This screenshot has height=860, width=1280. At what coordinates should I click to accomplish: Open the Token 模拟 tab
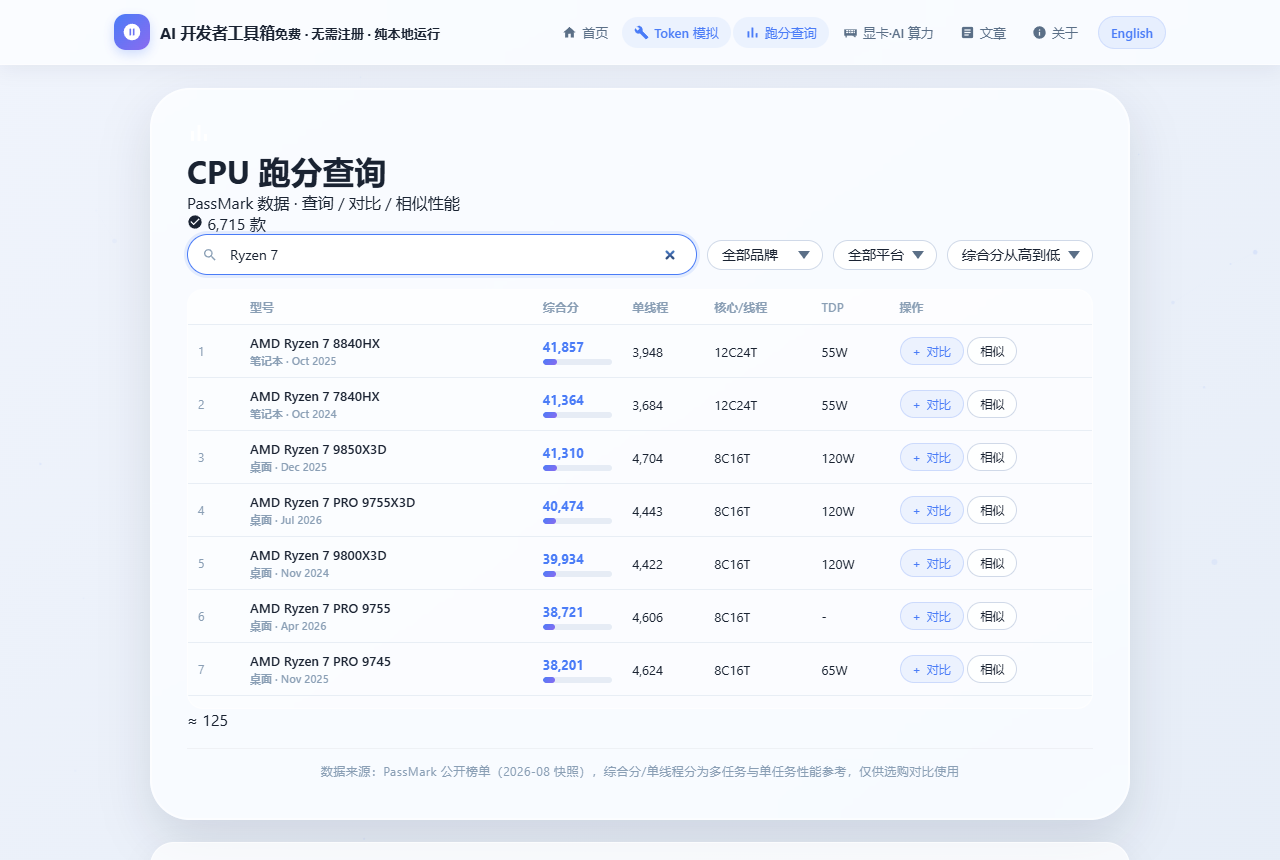[x=676, y=33]
